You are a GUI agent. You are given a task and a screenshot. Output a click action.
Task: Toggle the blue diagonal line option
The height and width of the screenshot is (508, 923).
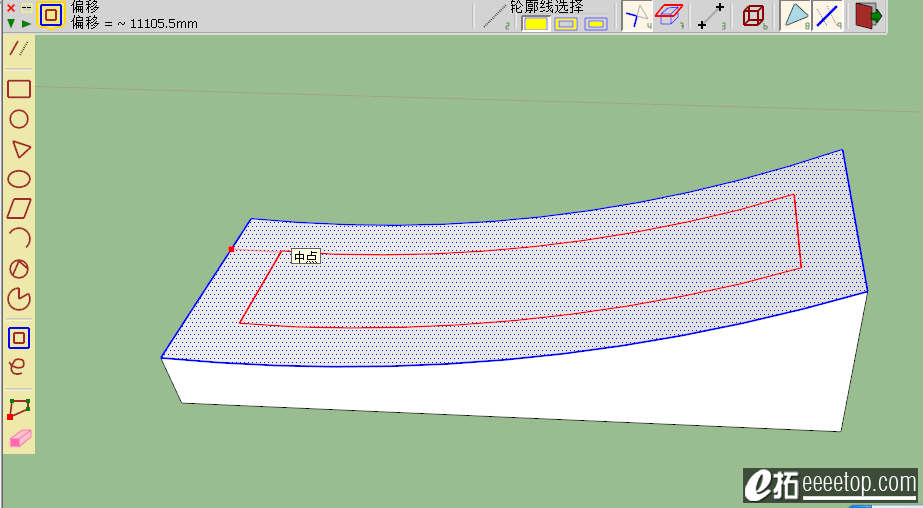click(x=827, y=16)
